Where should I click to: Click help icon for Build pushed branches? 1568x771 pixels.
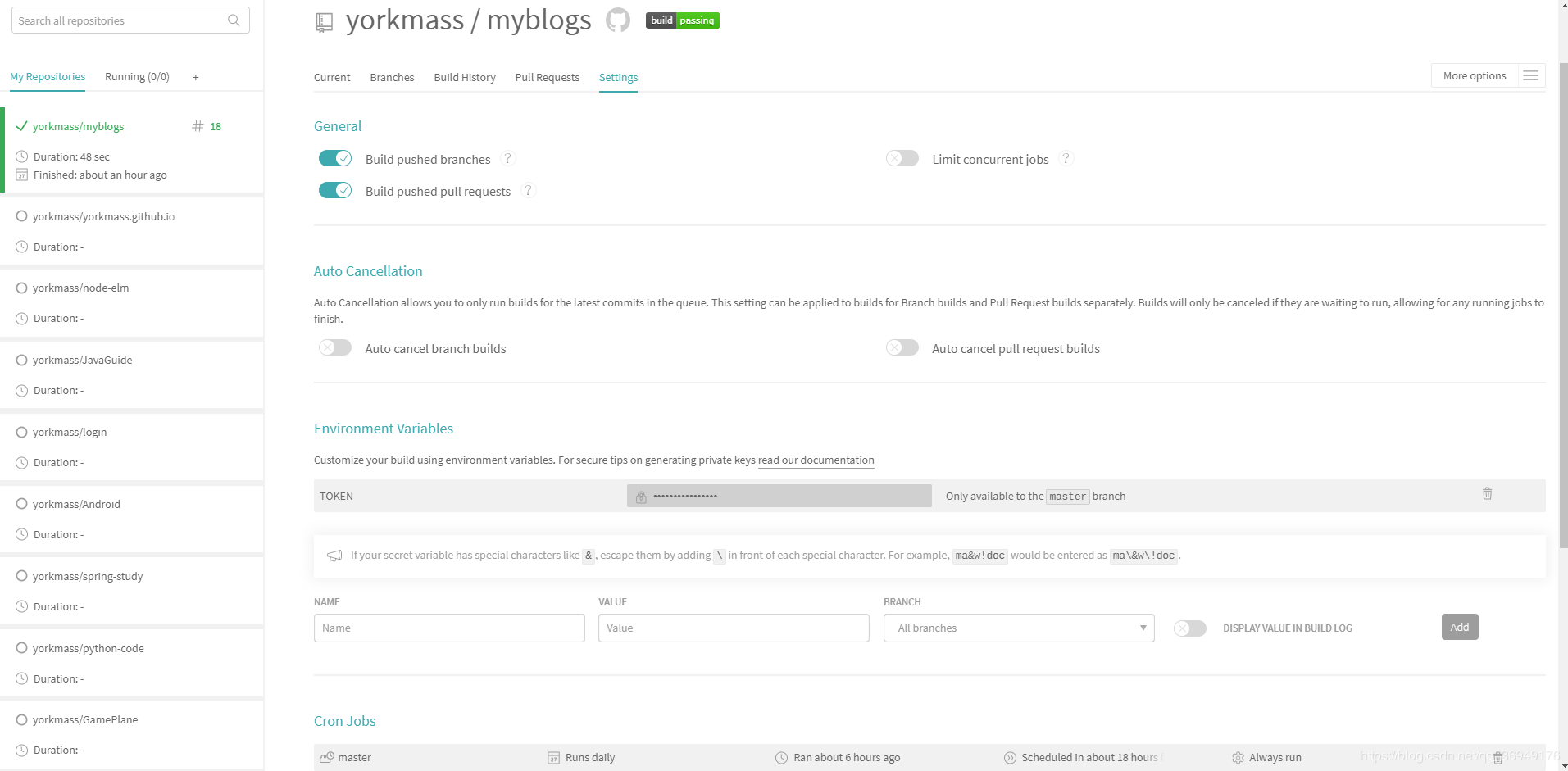coord(508,158)
